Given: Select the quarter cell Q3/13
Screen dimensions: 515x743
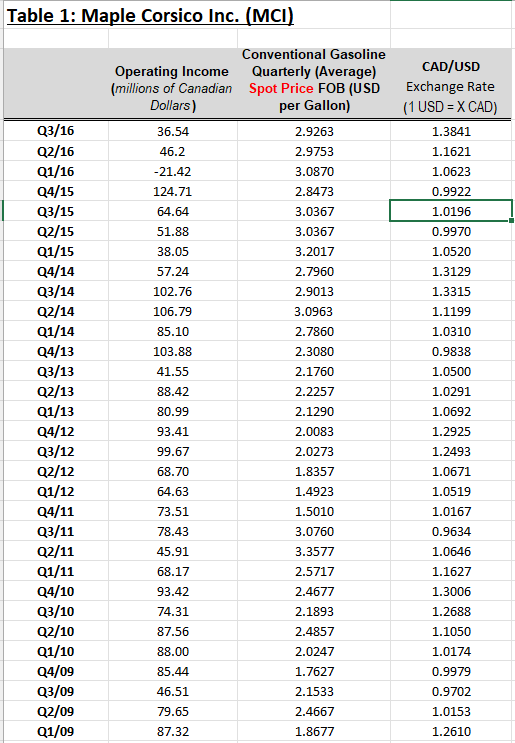Looking at the screenshot, I should (x=56, y=371).
